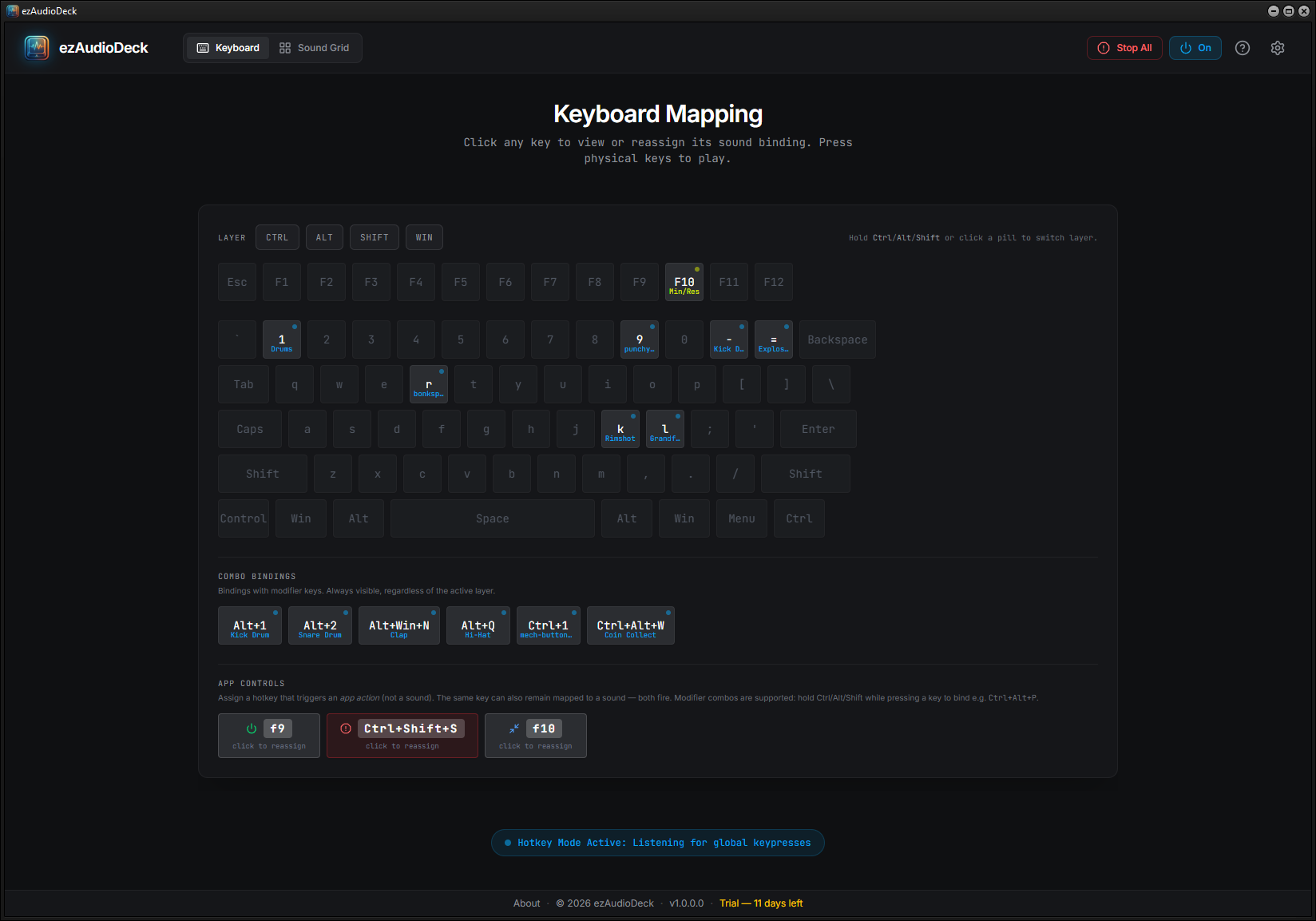Click the Ctrl+Alt+W Coin Collect binding
Screen dimensions: 1316x921
pyautogui.click(x=630, y=626)
